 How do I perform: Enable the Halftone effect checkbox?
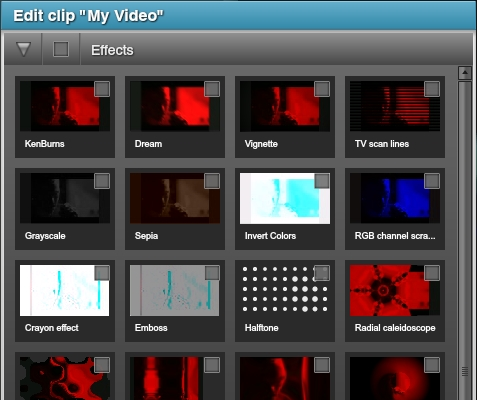point(322,273)
